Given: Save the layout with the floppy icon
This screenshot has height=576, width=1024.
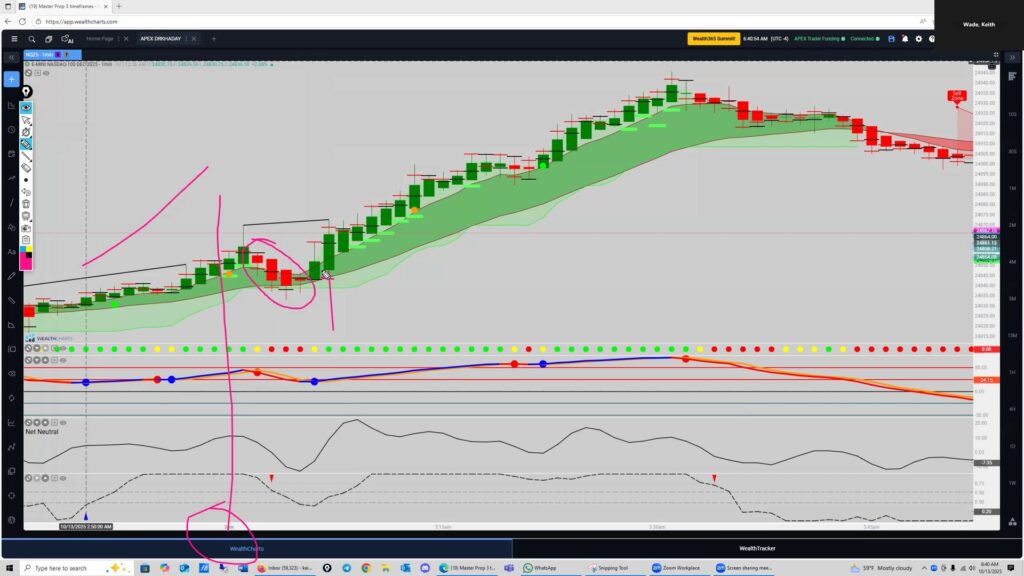Looking at the screenshot, I should coord(890,39).
